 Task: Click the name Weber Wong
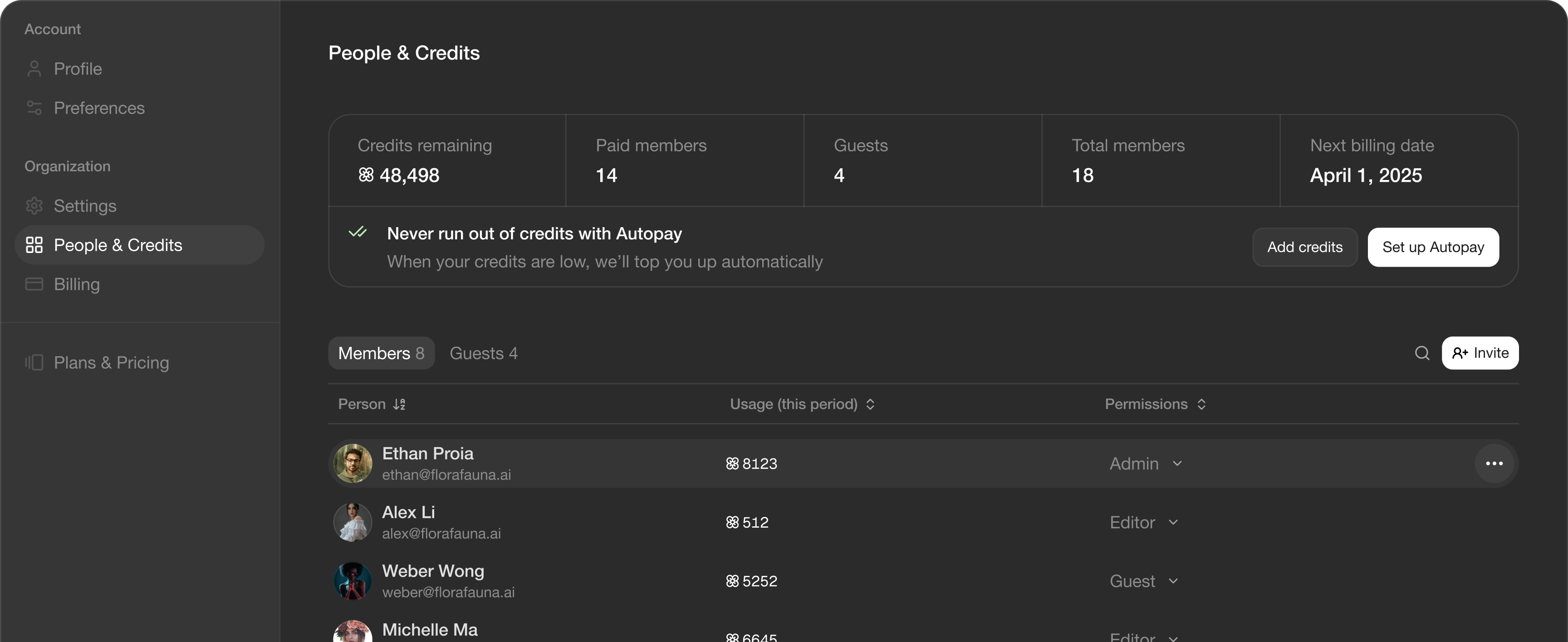433,571
